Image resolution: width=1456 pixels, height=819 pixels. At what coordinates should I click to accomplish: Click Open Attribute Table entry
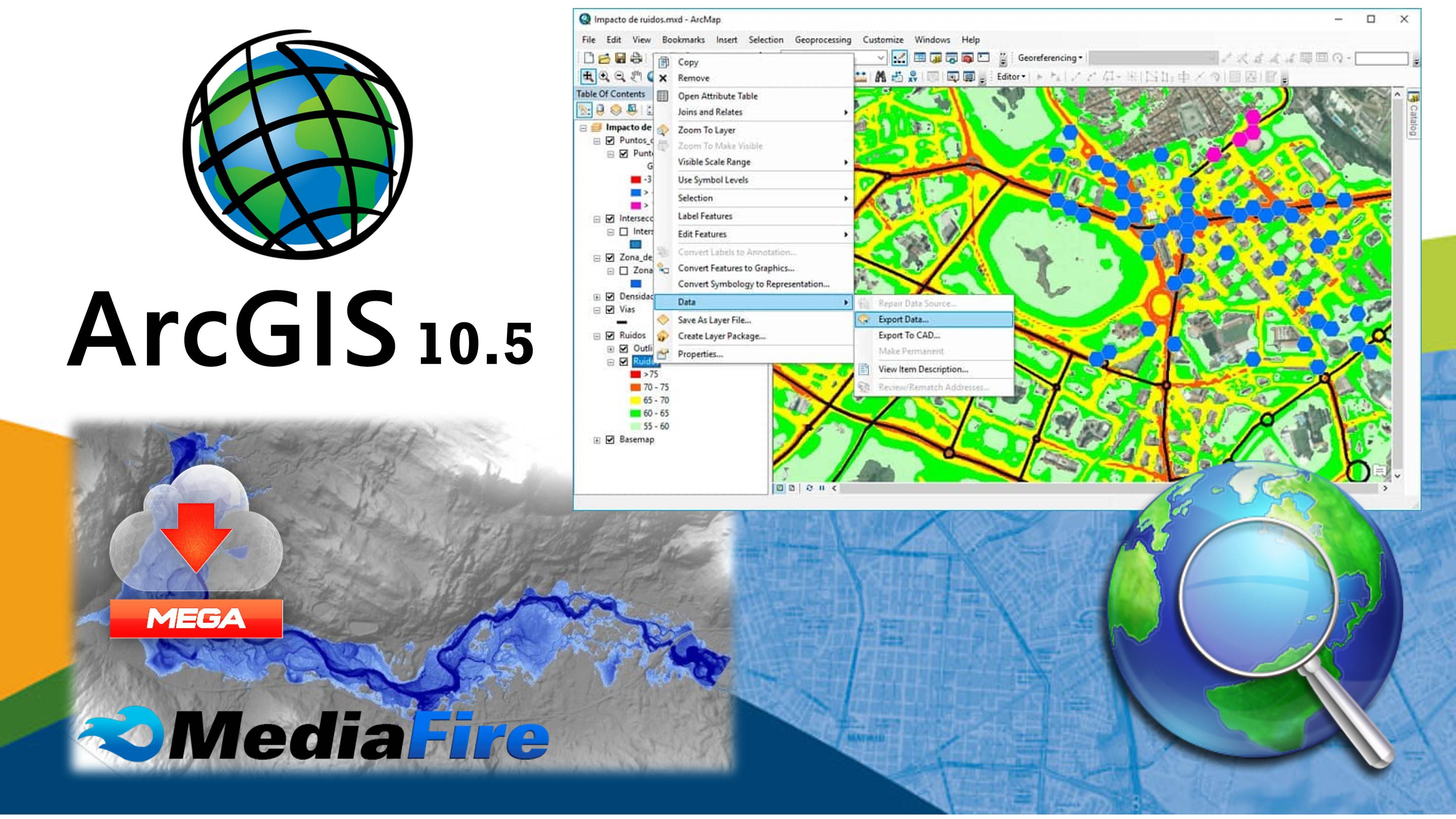pos(717,96)
